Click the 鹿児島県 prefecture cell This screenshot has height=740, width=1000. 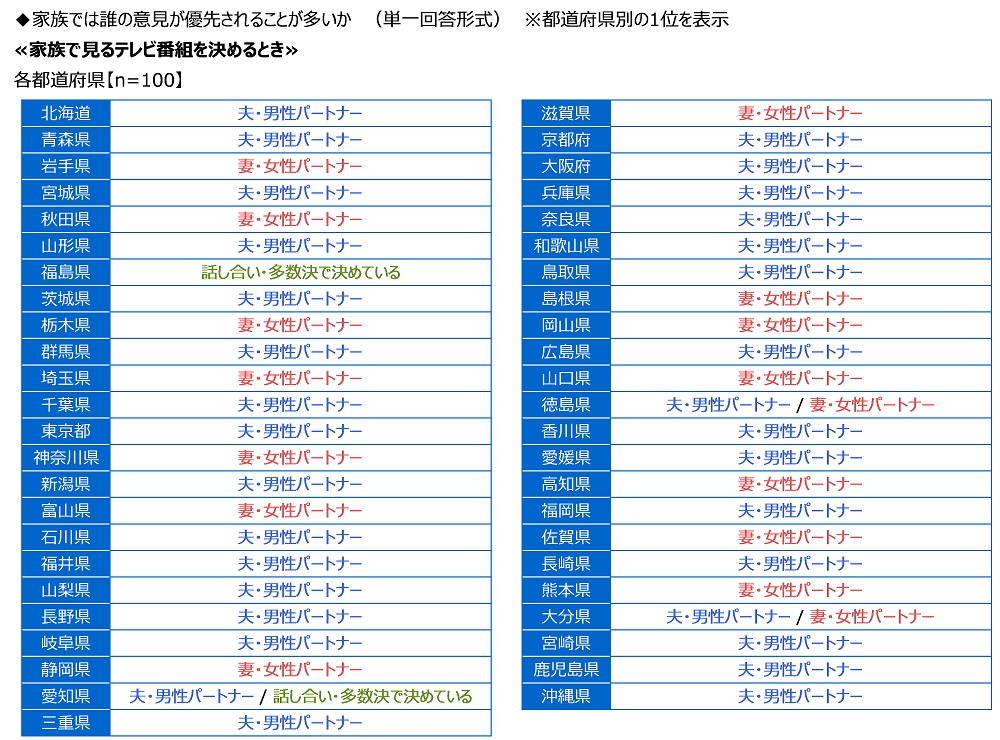coord(566,669)
